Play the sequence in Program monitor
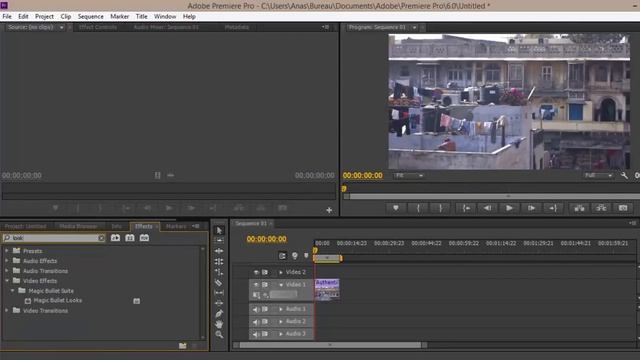This screenshot has width=640, height=360. [509, 208]
